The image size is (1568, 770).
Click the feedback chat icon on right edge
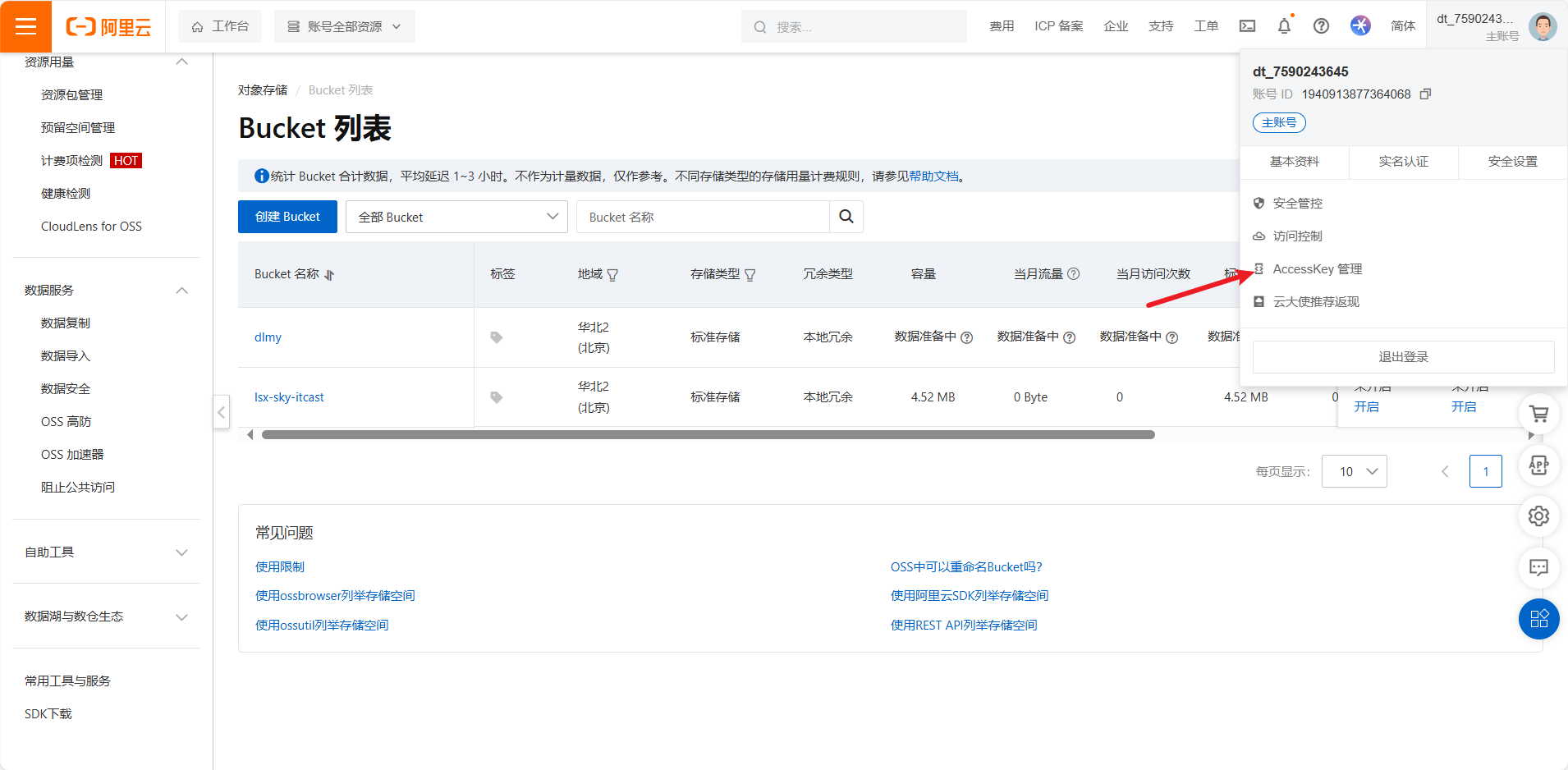click(x=1538, y=567)
